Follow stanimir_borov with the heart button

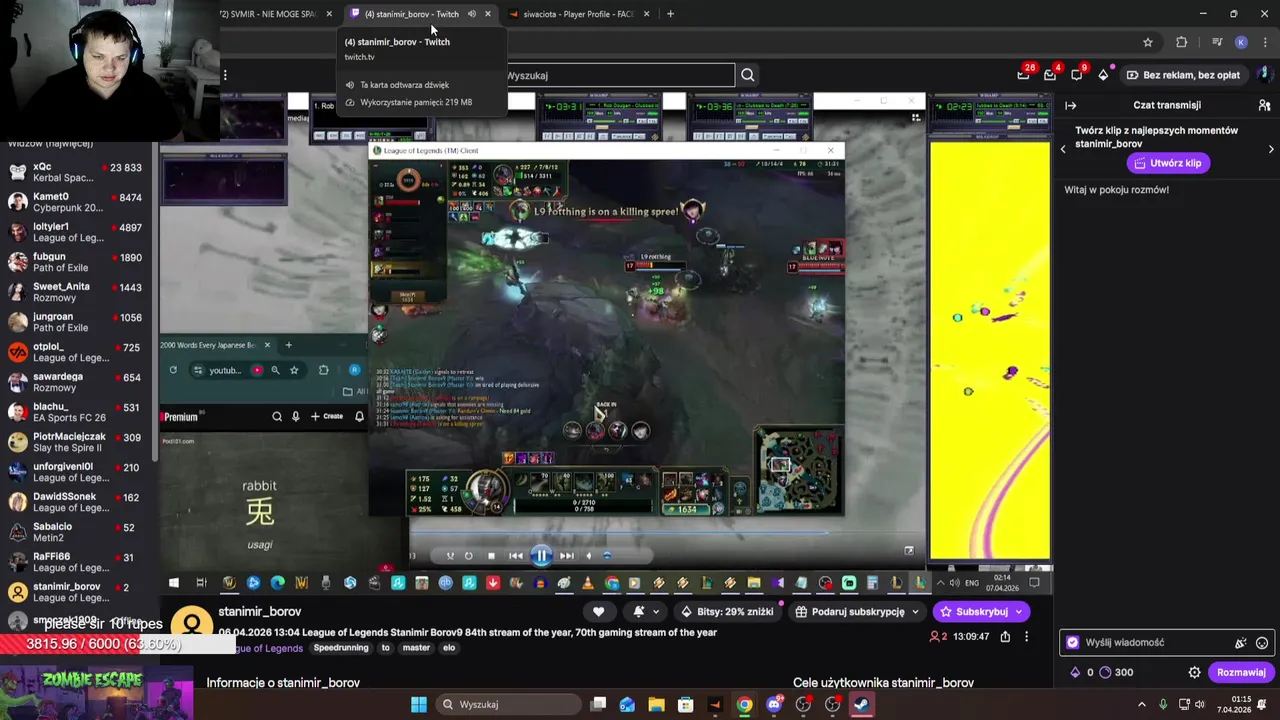598,611
